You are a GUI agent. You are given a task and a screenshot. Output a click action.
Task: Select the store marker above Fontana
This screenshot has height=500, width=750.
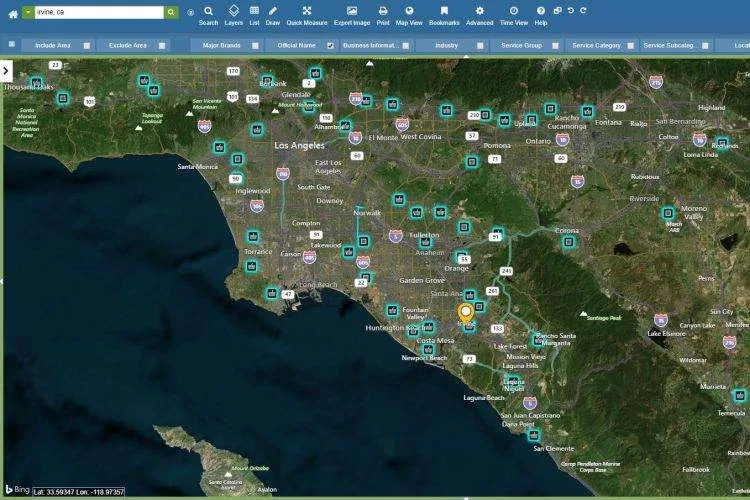[587, 111]
